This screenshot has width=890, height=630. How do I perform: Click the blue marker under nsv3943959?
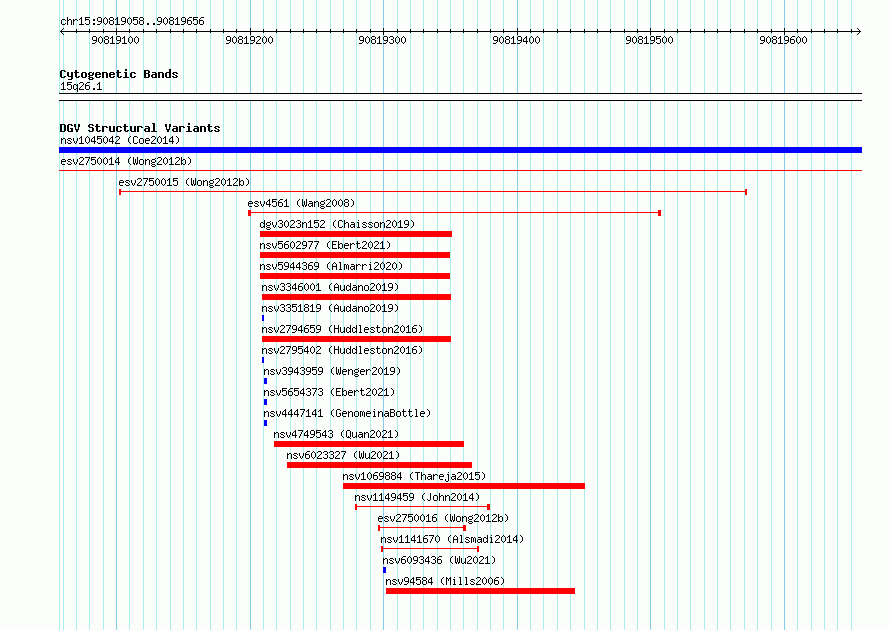(x=265, y=381)
